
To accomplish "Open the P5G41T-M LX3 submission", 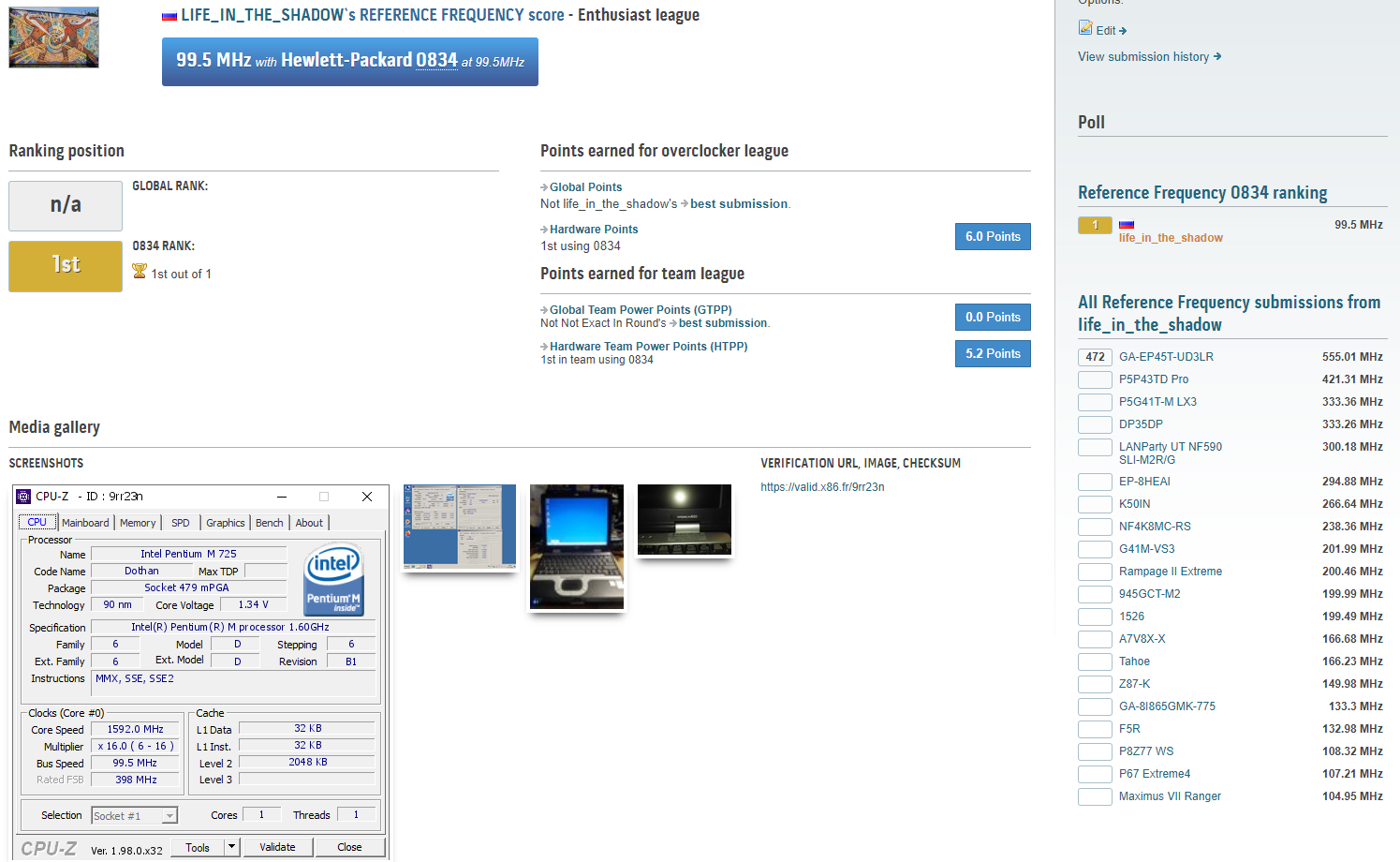I will pos(1157,402).
